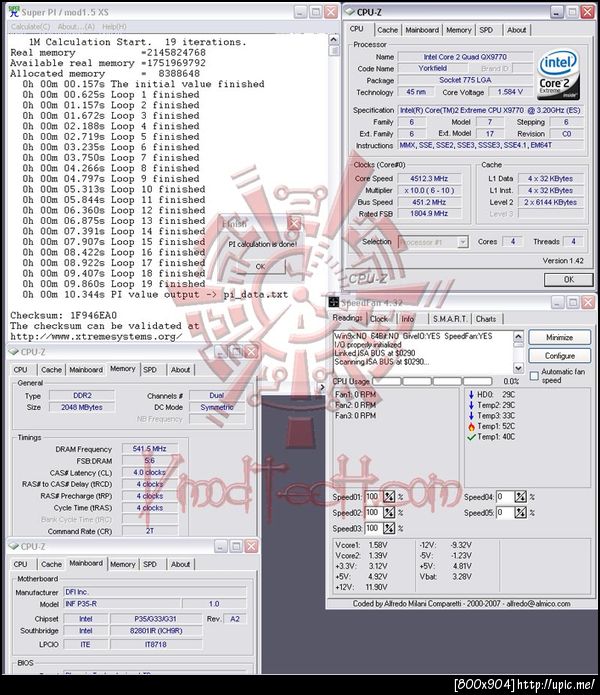Viewport: 600px width, 695px height.
Task: Click the CPU-Z title icon in the top-right window
Action: point(350,12)
